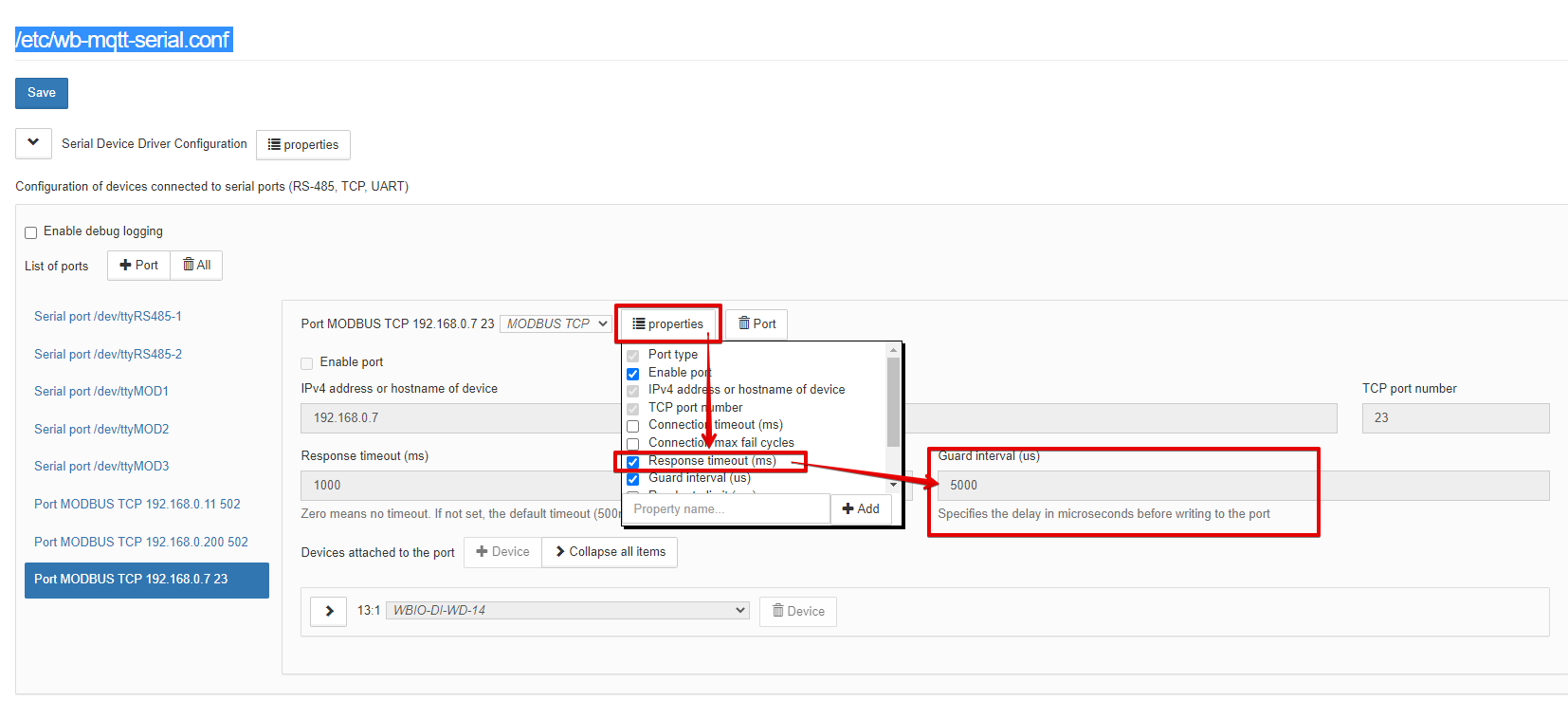Open the MODBUS TCP port type dropdown
Viewport: 1568px width, 701px height.
(x=556, y=324)
